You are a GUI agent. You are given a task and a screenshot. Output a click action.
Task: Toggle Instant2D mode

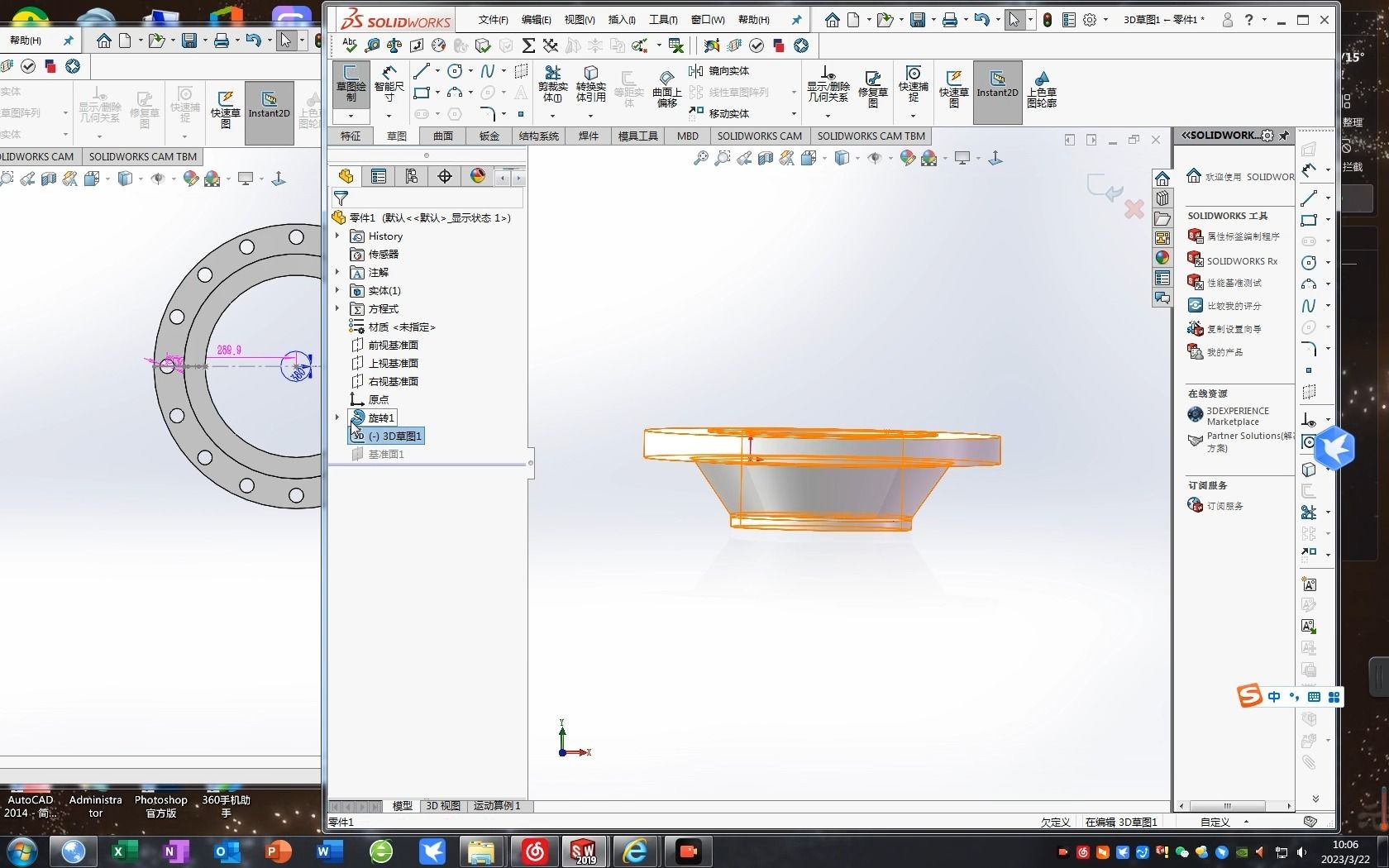tap(997, 92)
